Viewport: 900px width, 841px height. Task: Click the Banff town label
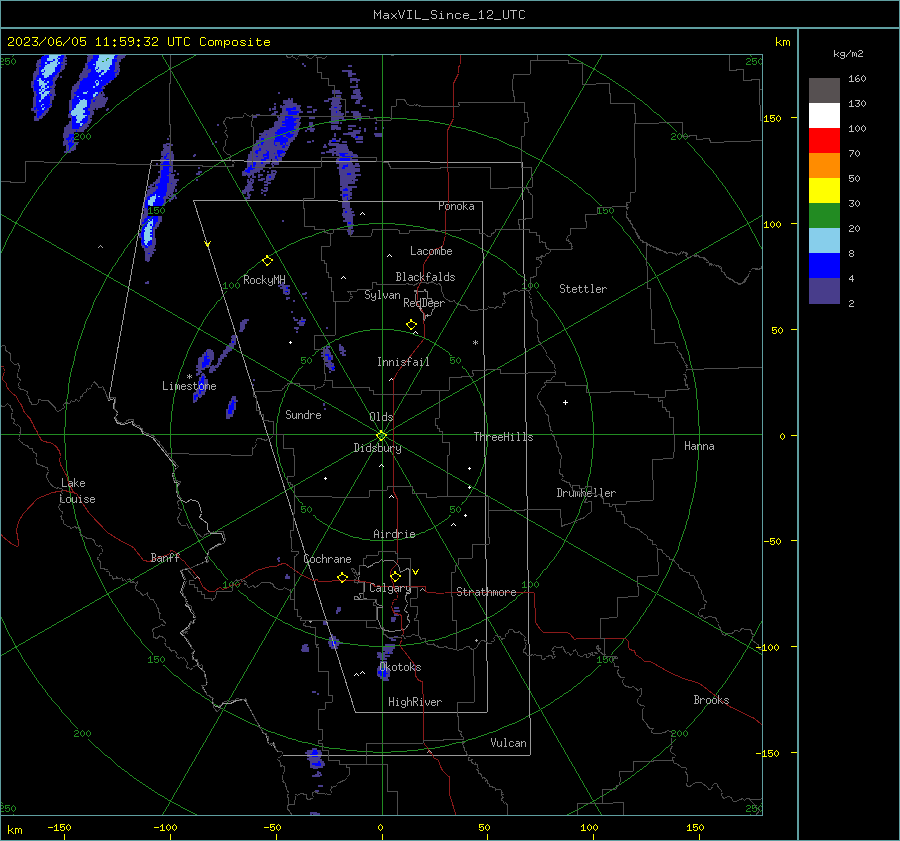point(165,557)
